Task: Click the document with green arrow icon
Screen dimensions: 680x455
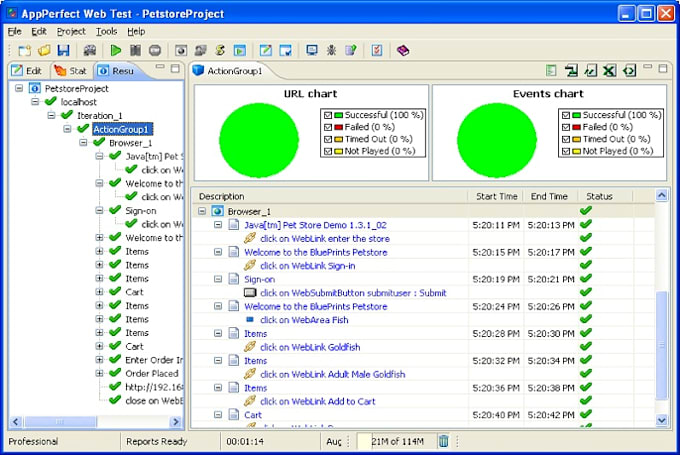Action: pos(350,50)
